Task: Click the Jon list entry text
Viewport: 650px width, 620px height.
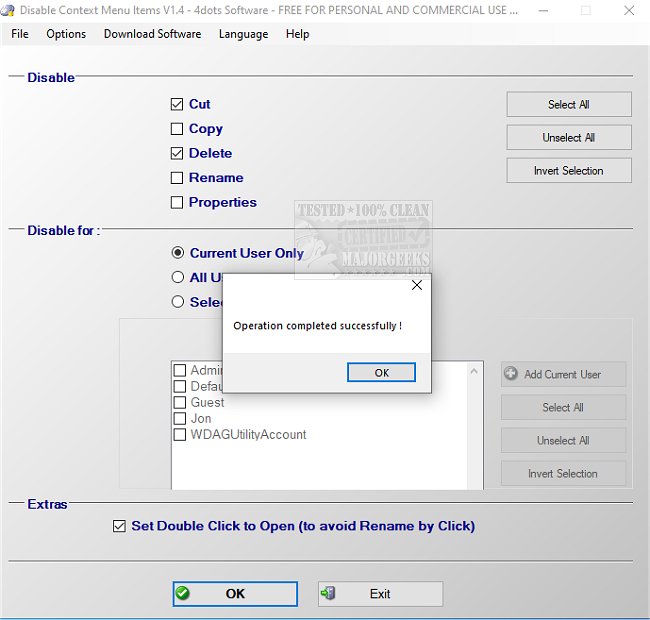Action: (x=201, y=419)
